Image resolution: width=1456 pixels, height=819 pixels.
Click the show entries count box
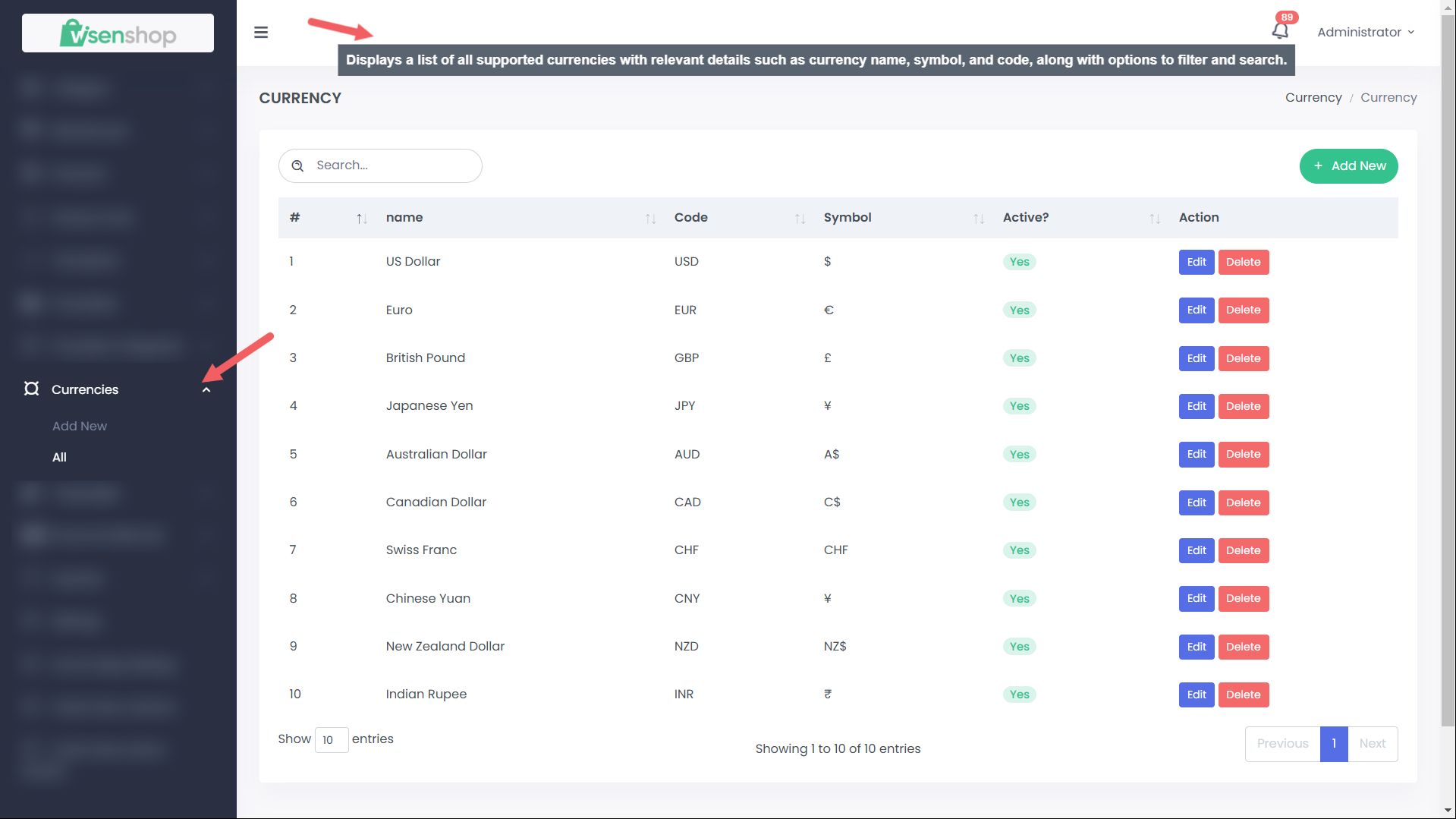[x=331, y=740]
